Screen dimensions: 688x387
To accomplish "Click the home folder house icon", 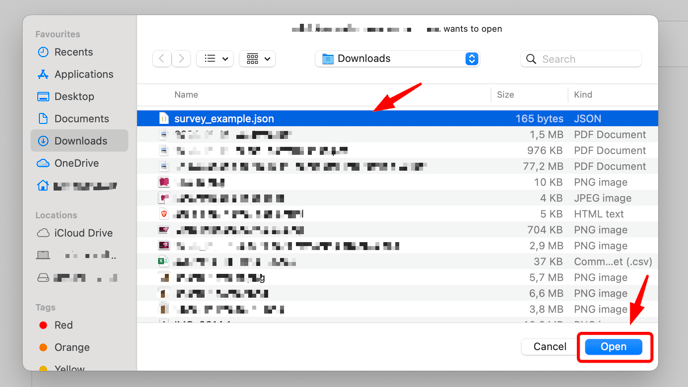I will click(43, 186).
